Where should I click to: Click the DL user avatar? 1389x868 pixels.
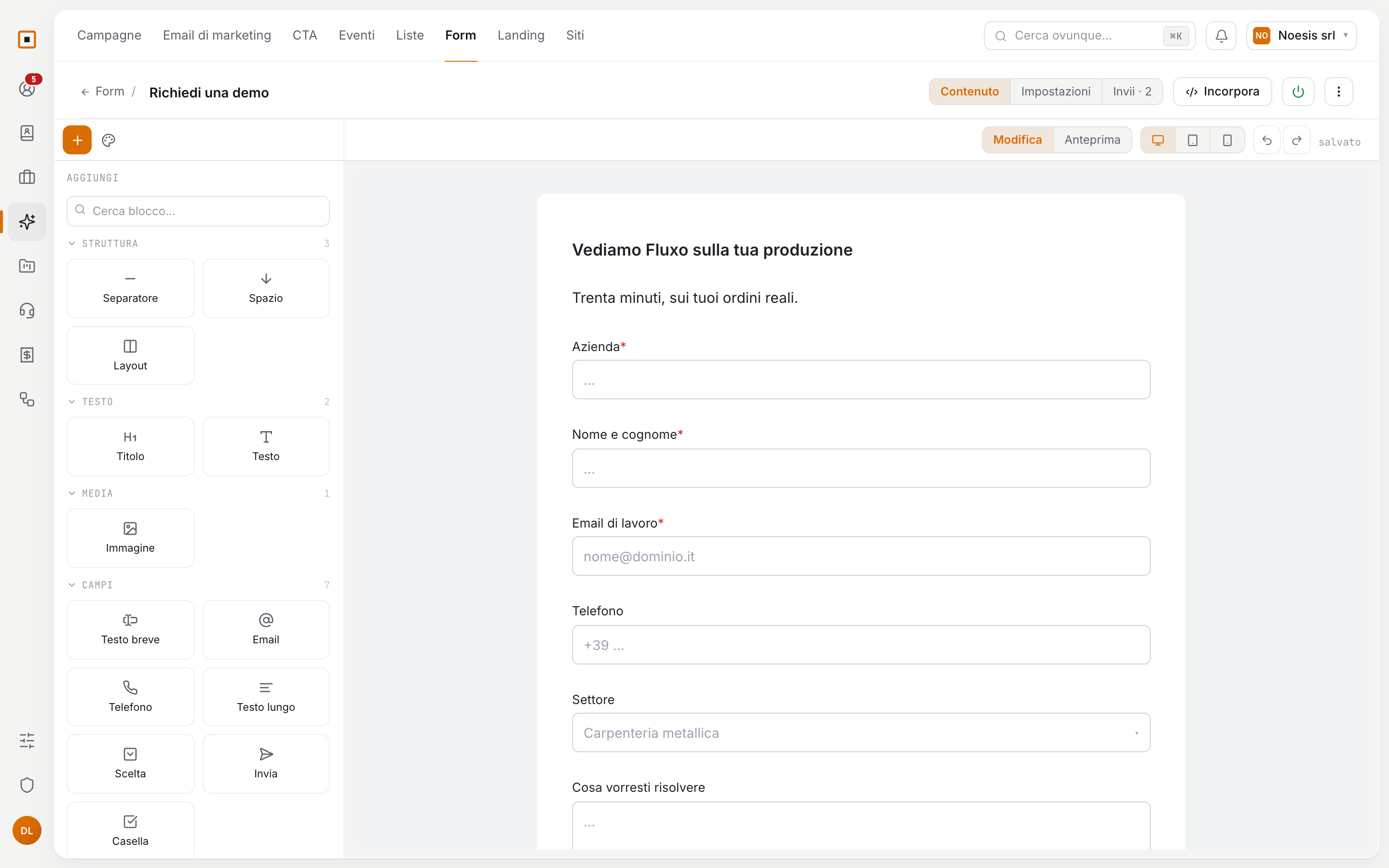pos(27,831)
